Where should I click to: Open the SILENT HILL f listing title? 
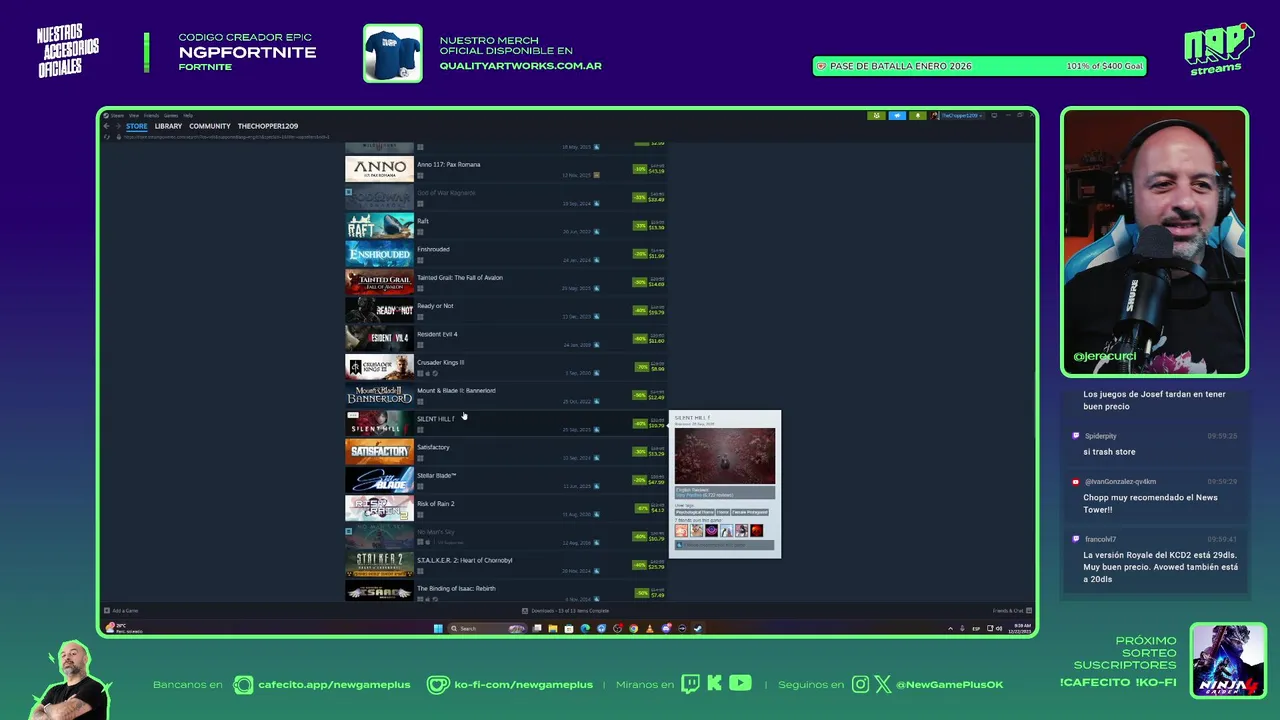click(435, 419)
